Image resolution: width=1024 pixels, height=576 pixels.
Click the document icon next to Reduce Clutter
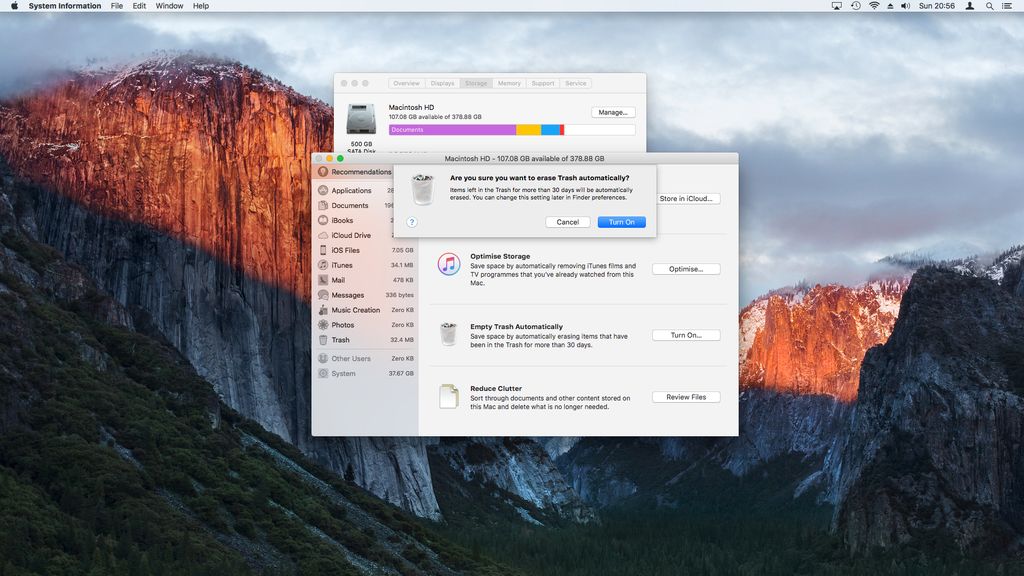pos(449,396)
